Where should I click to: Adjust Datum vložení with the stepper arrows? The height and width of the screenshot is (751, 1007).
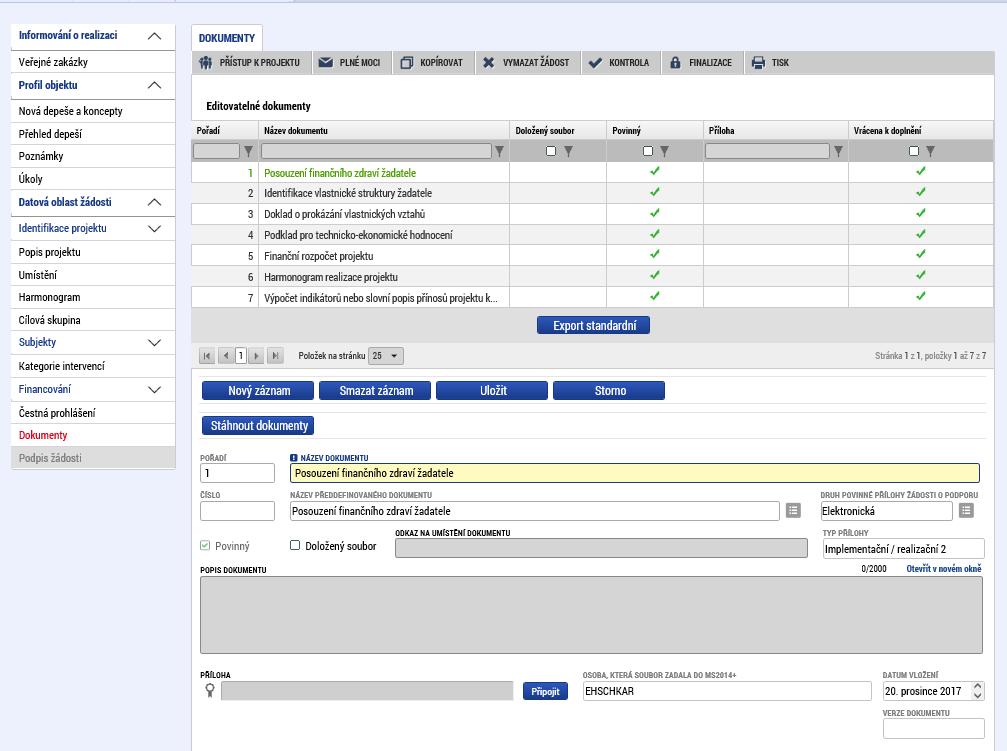point(978,691)
